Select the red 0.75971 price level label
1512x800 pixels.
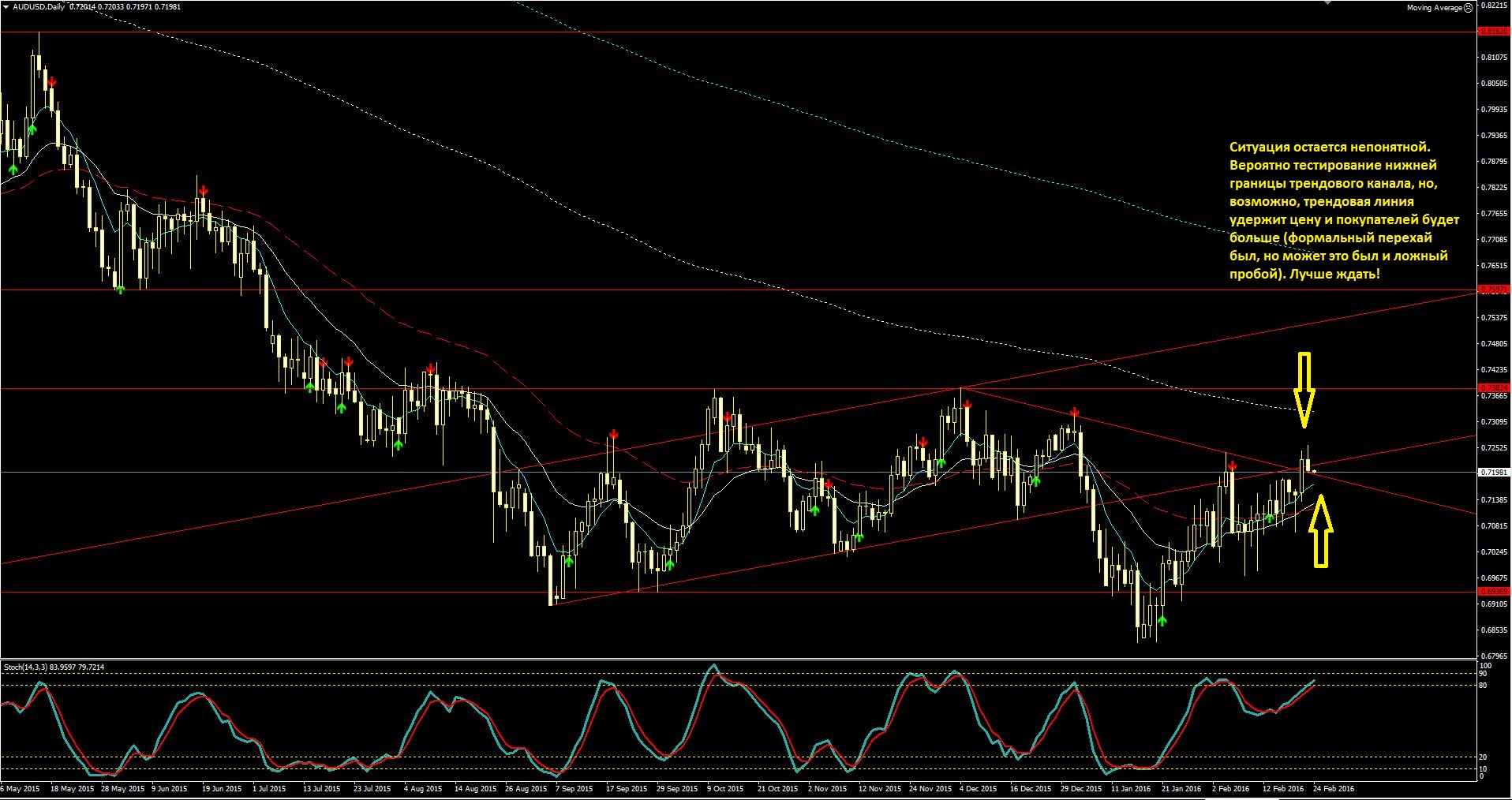1493,290
